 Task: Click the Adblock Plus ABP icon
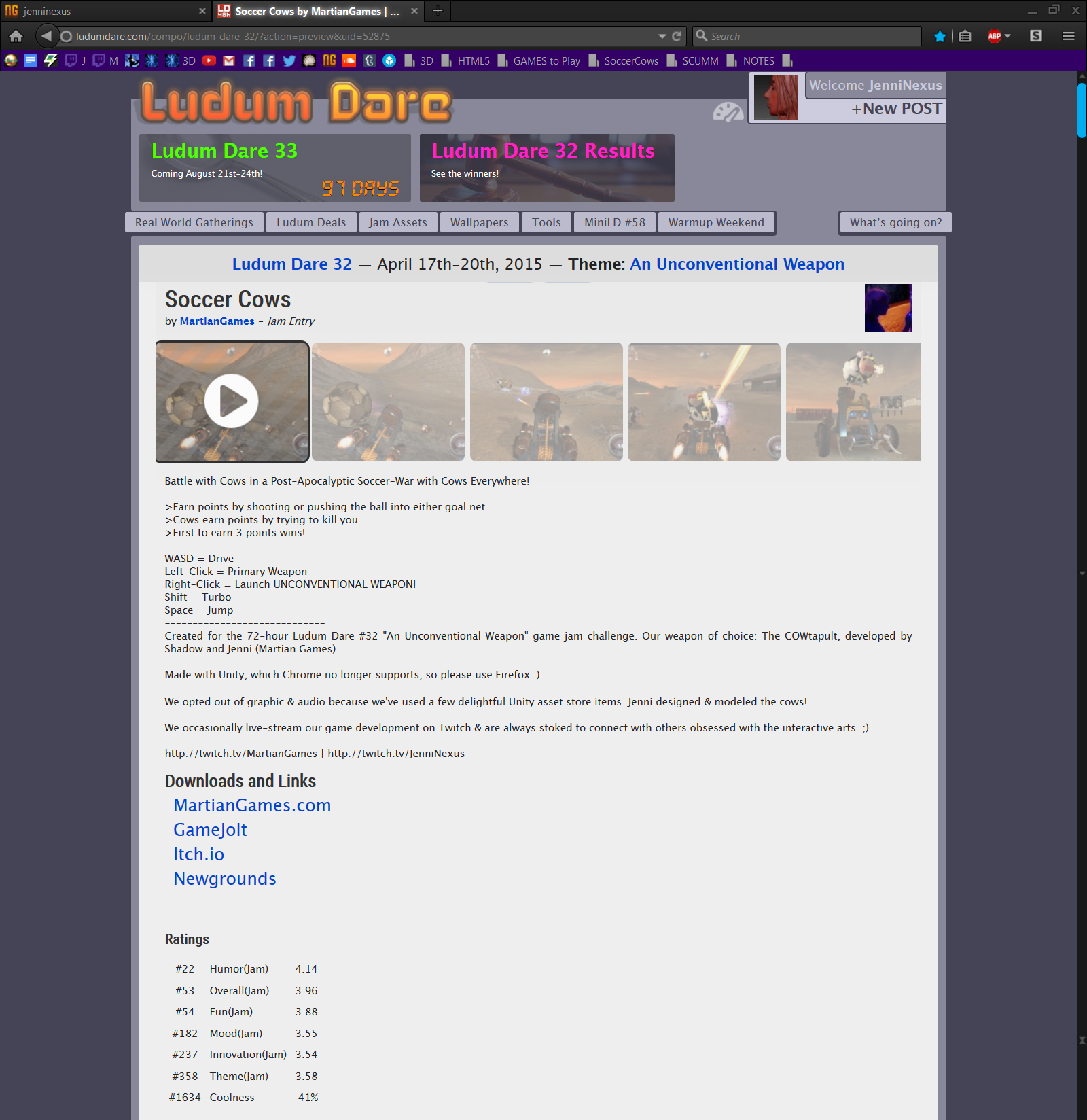995,36
